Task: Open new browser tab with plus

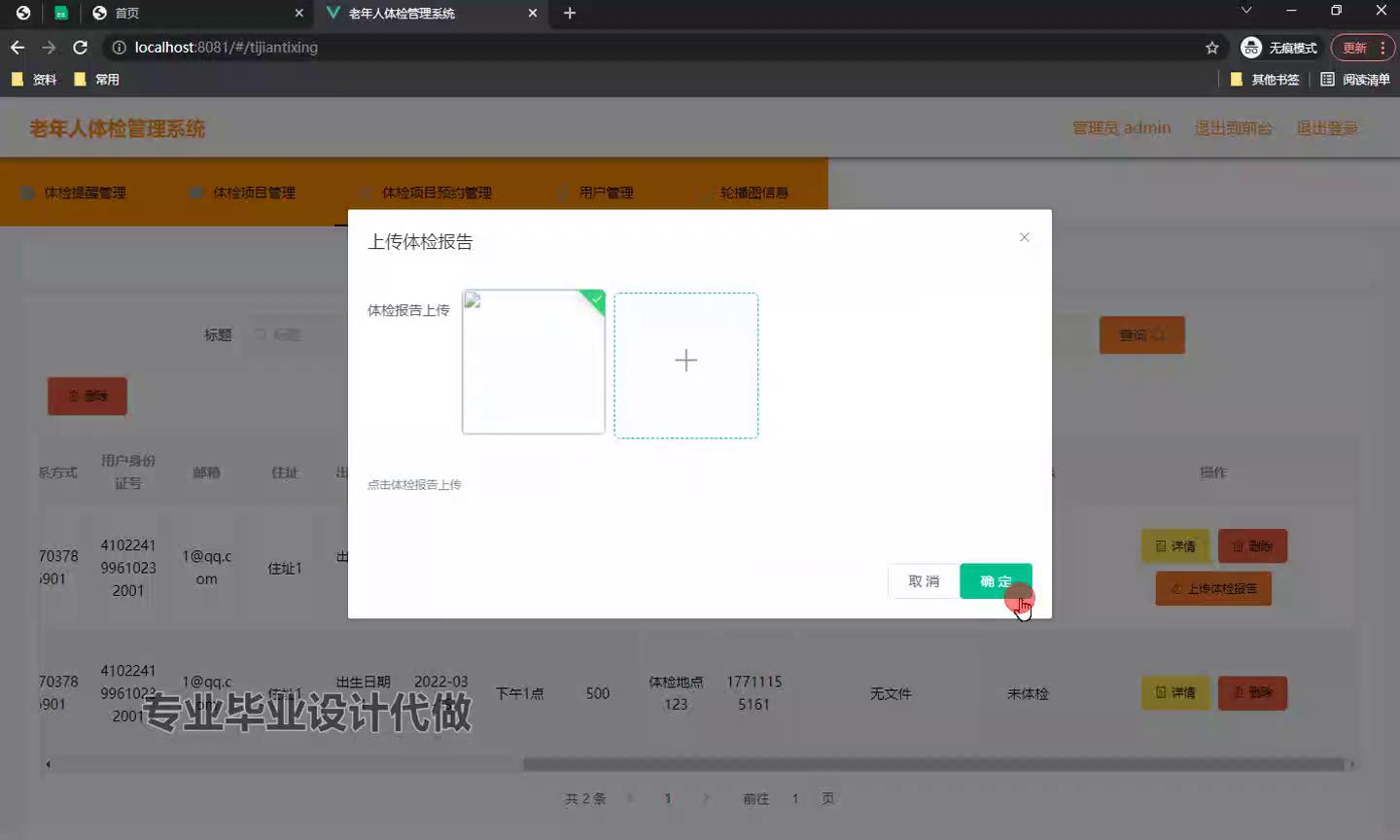Action: [x=570, y=13]
